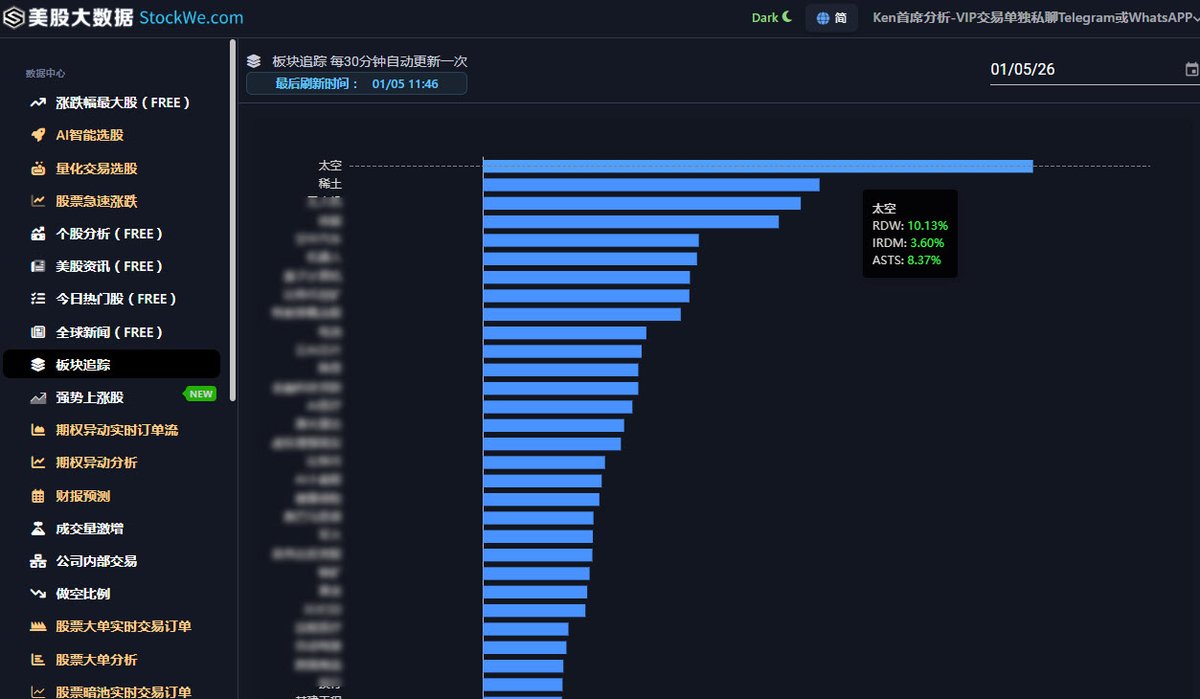The width and height of the screenshot is (1200, 699).
Task: Click ASTS: 8.37% in the tooltip
Action: tap(906, 260)
